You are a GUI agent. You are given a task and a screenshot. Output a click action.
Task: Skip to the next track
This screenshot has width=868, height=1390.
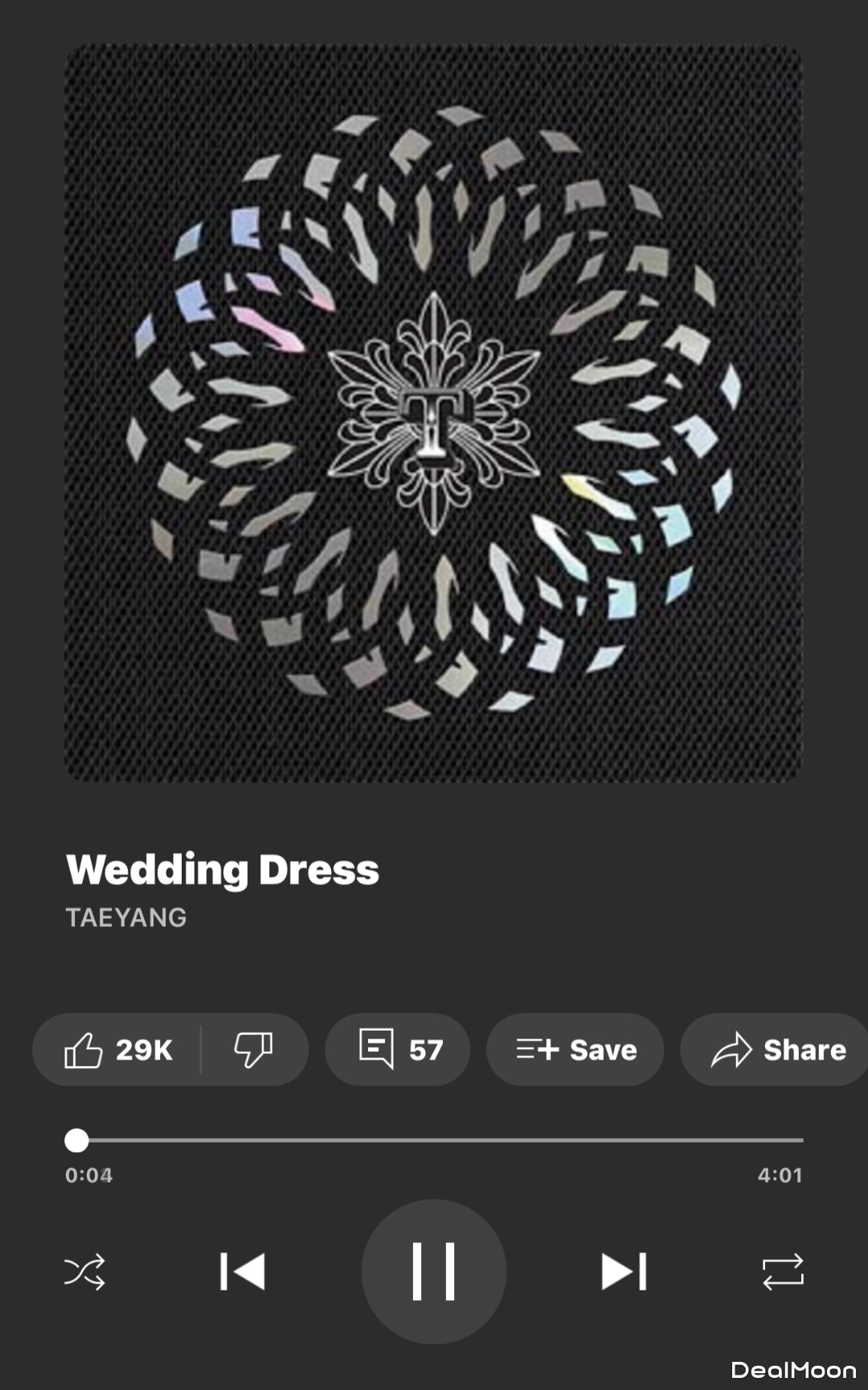pos(624,1272)
